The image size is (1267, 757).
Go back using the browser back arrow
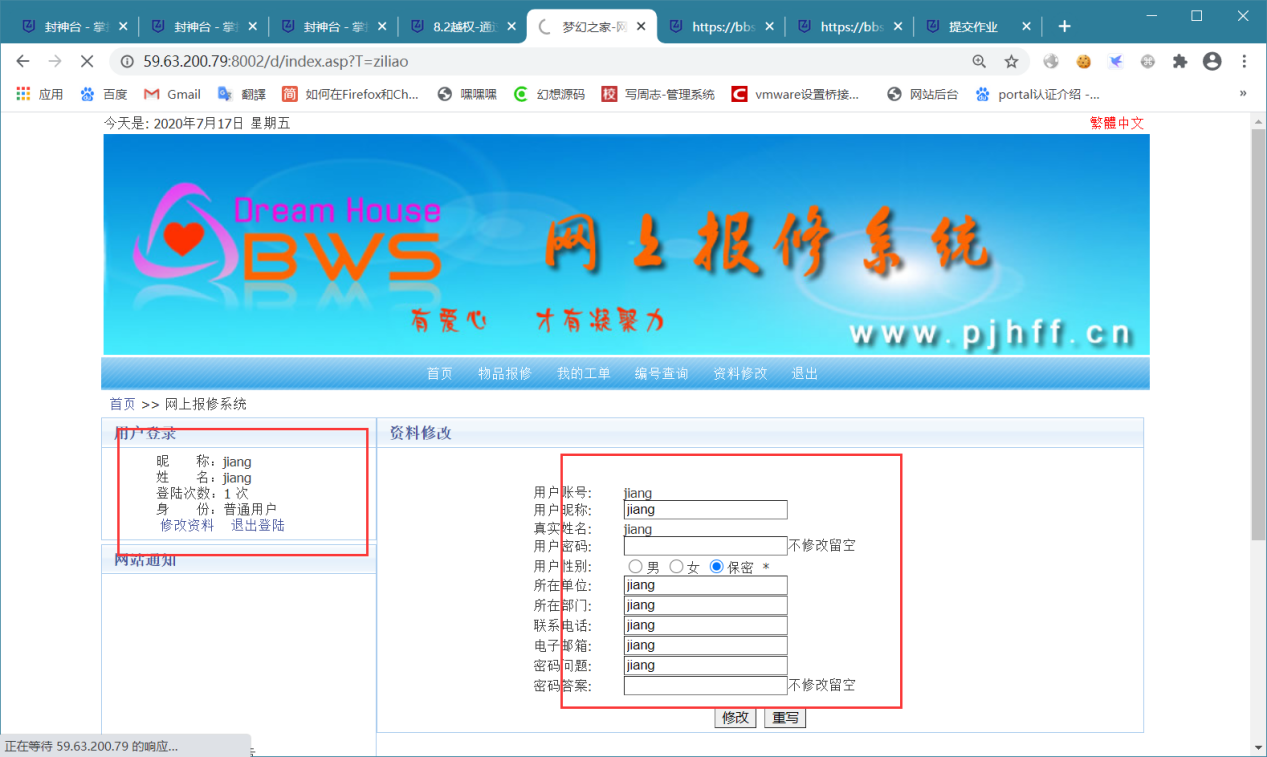(x=23, y=61)
